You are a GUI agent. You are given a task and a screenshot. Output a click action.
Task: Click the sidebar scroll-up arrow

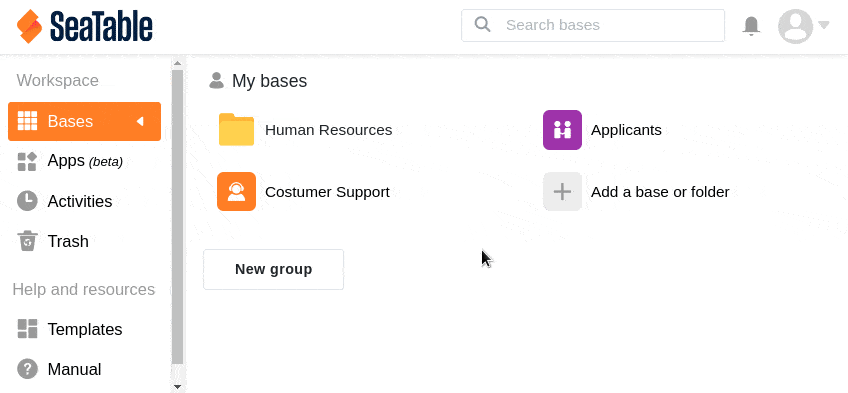(177, 63)
